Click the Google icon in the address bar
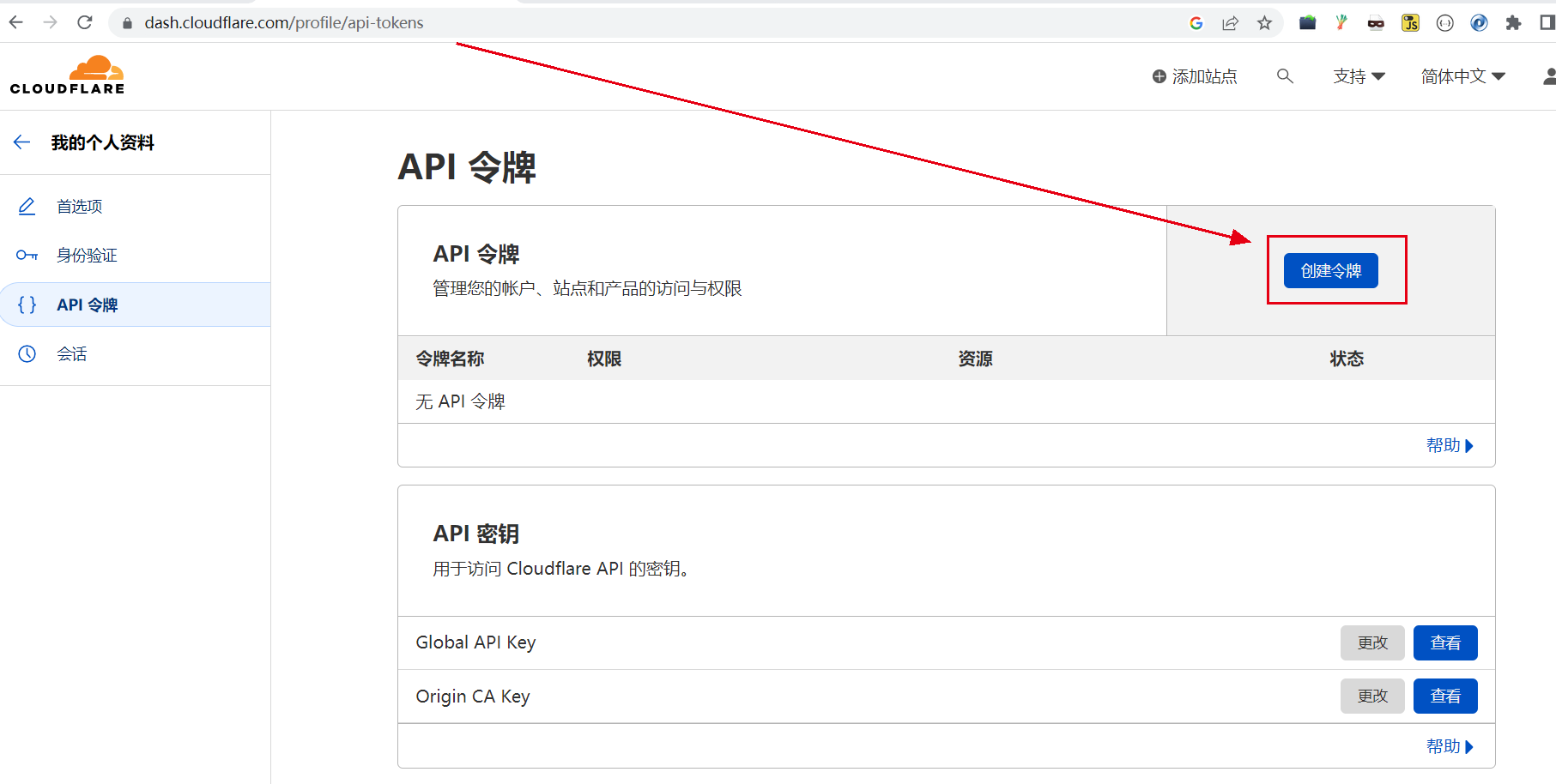Image resolution: width=1556 pixels, height=784 pixels. click(x=1196, y=23)
